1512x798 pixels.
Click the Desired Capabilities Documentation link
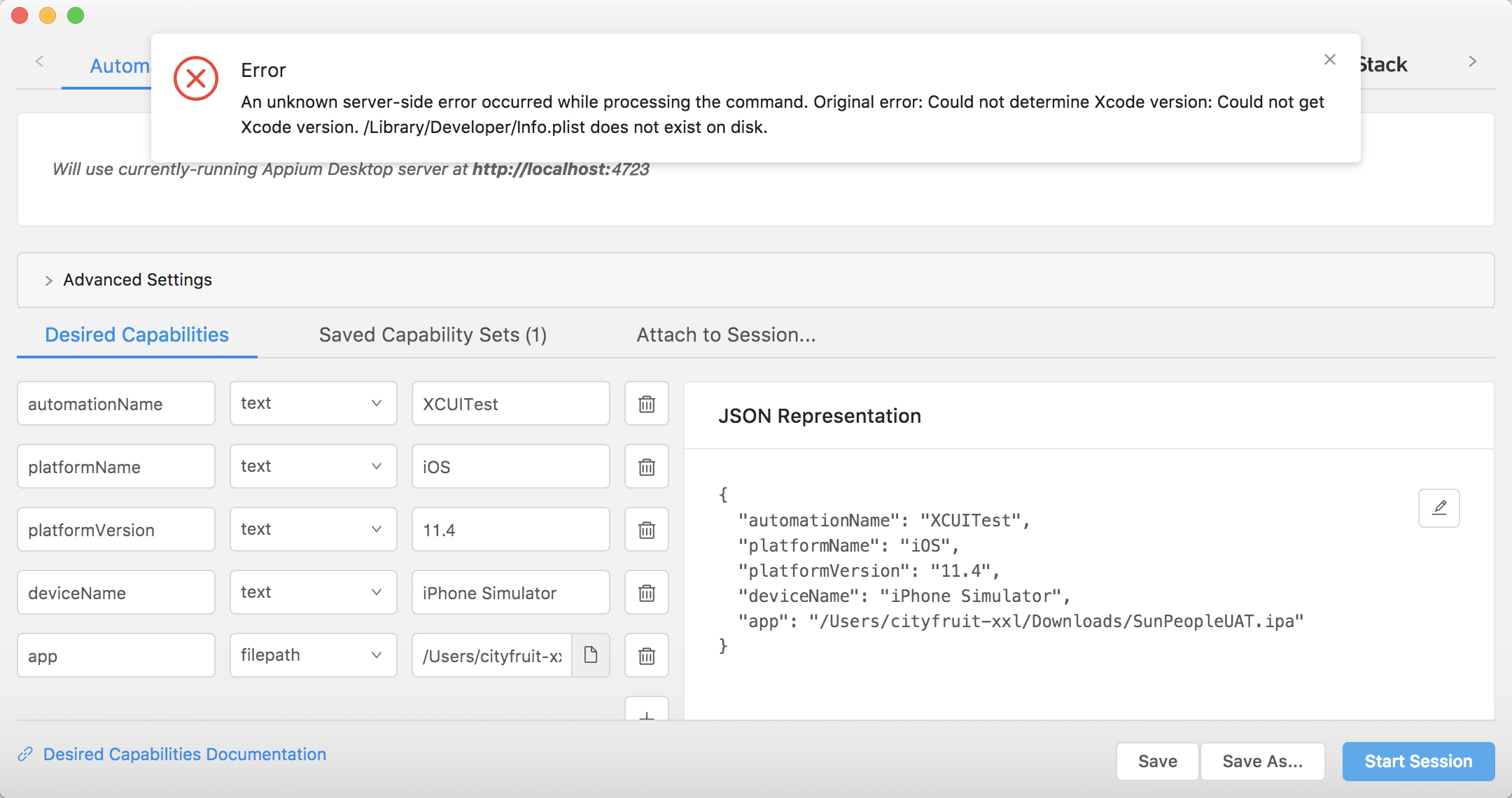click(185, 754)
